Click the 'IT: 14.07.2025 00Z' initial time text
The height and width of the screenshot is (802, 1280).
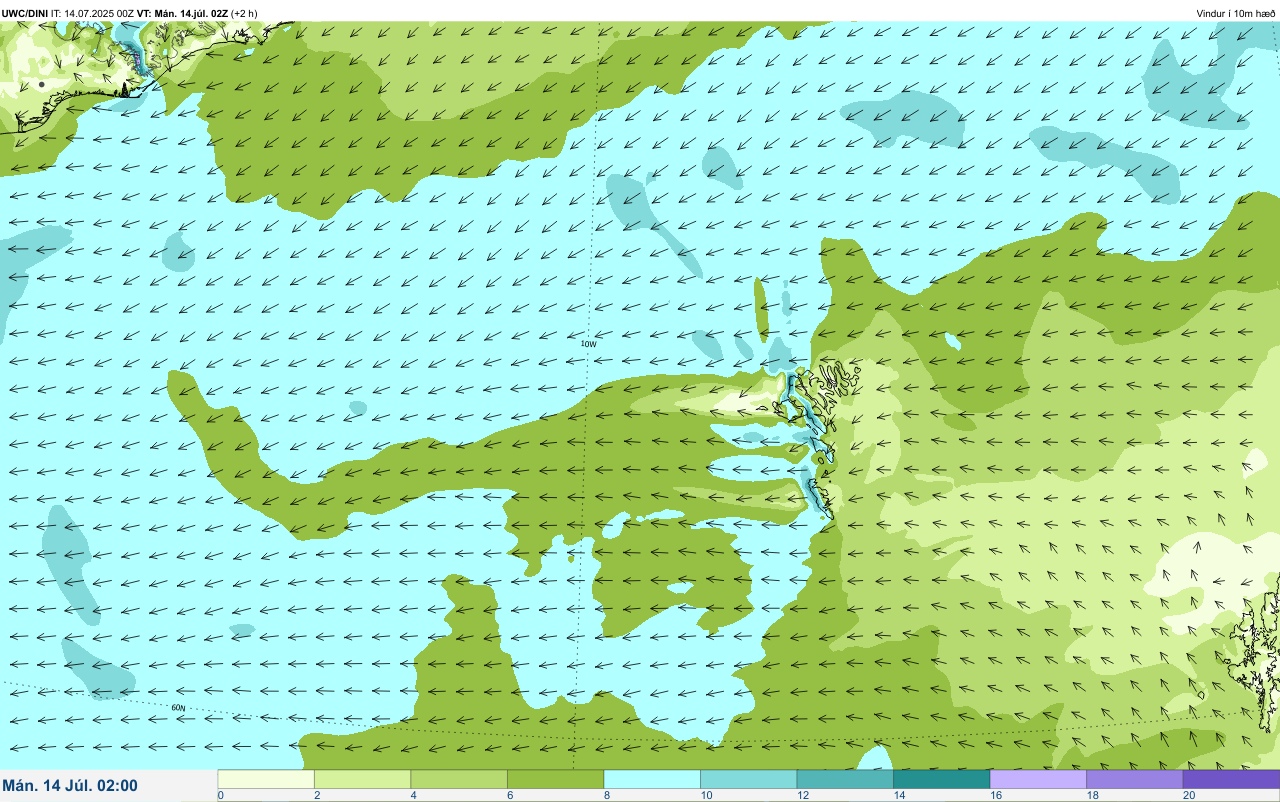click(x=92, y=13)
